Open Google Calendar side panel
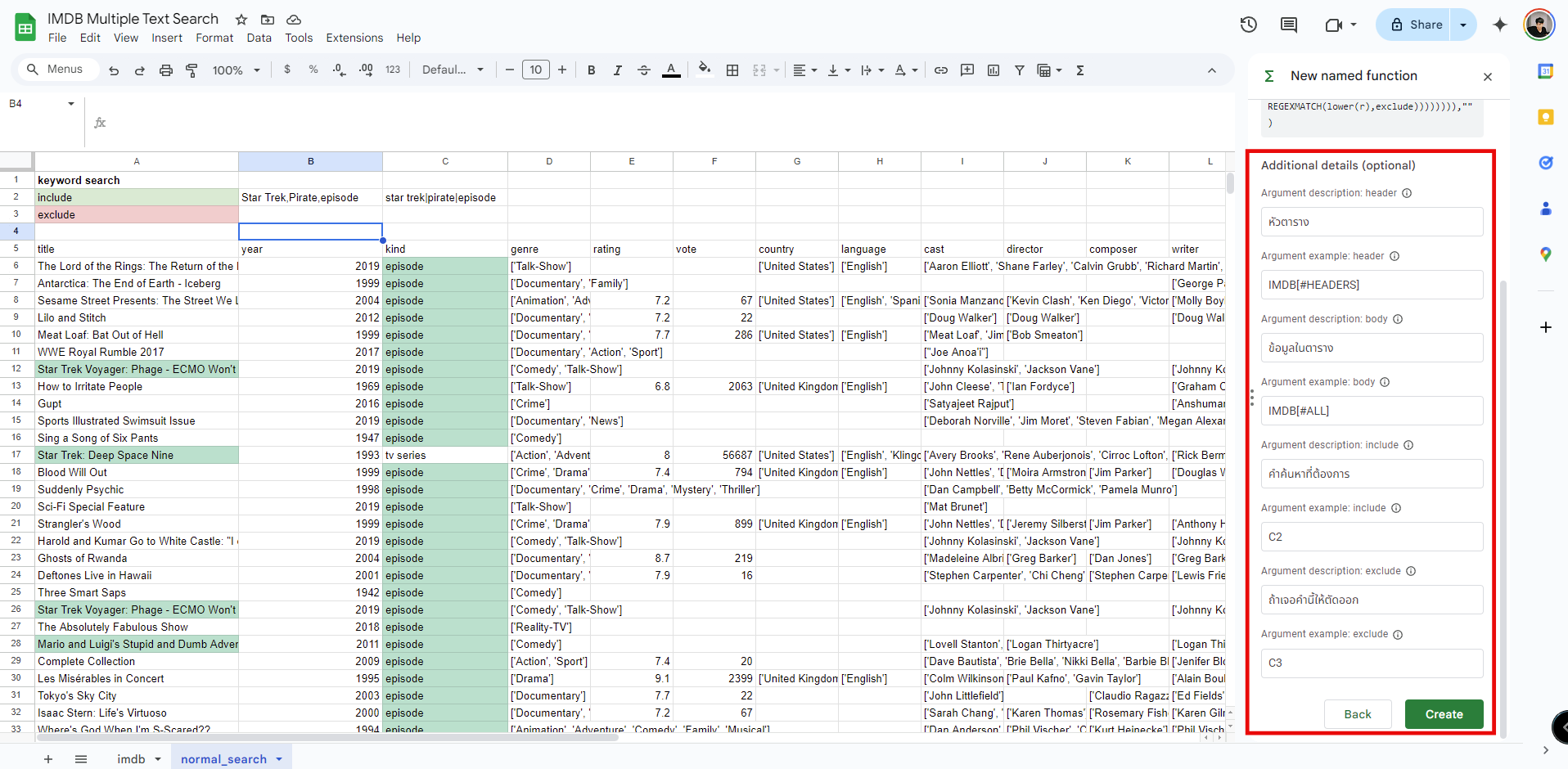 click(x=1546, y=71)
